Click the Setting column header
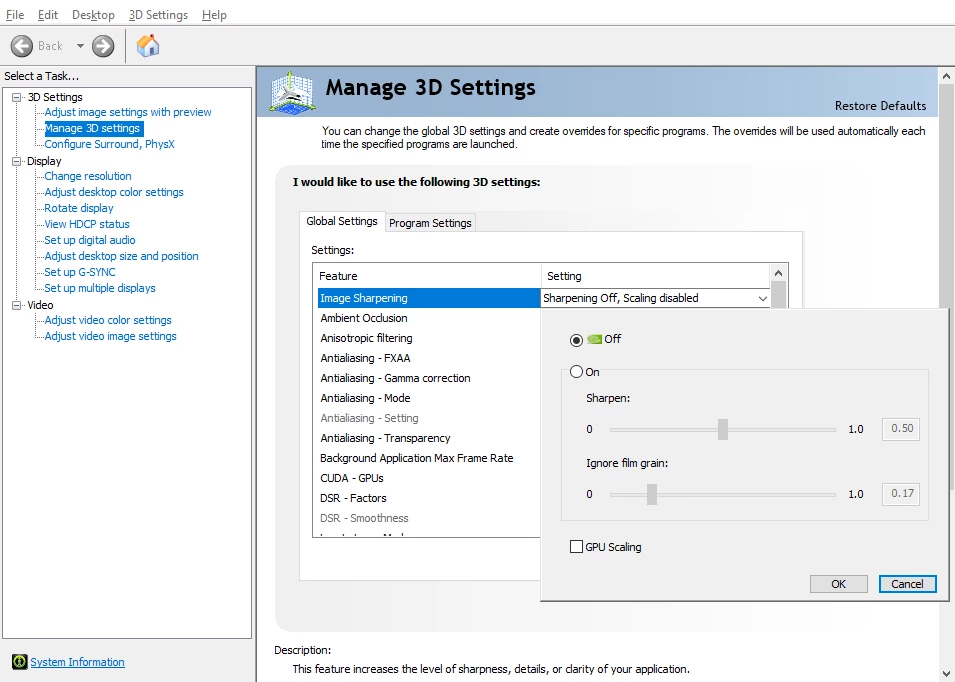The width and height of the screenshot is (955, 682). (x=655, y=276)
